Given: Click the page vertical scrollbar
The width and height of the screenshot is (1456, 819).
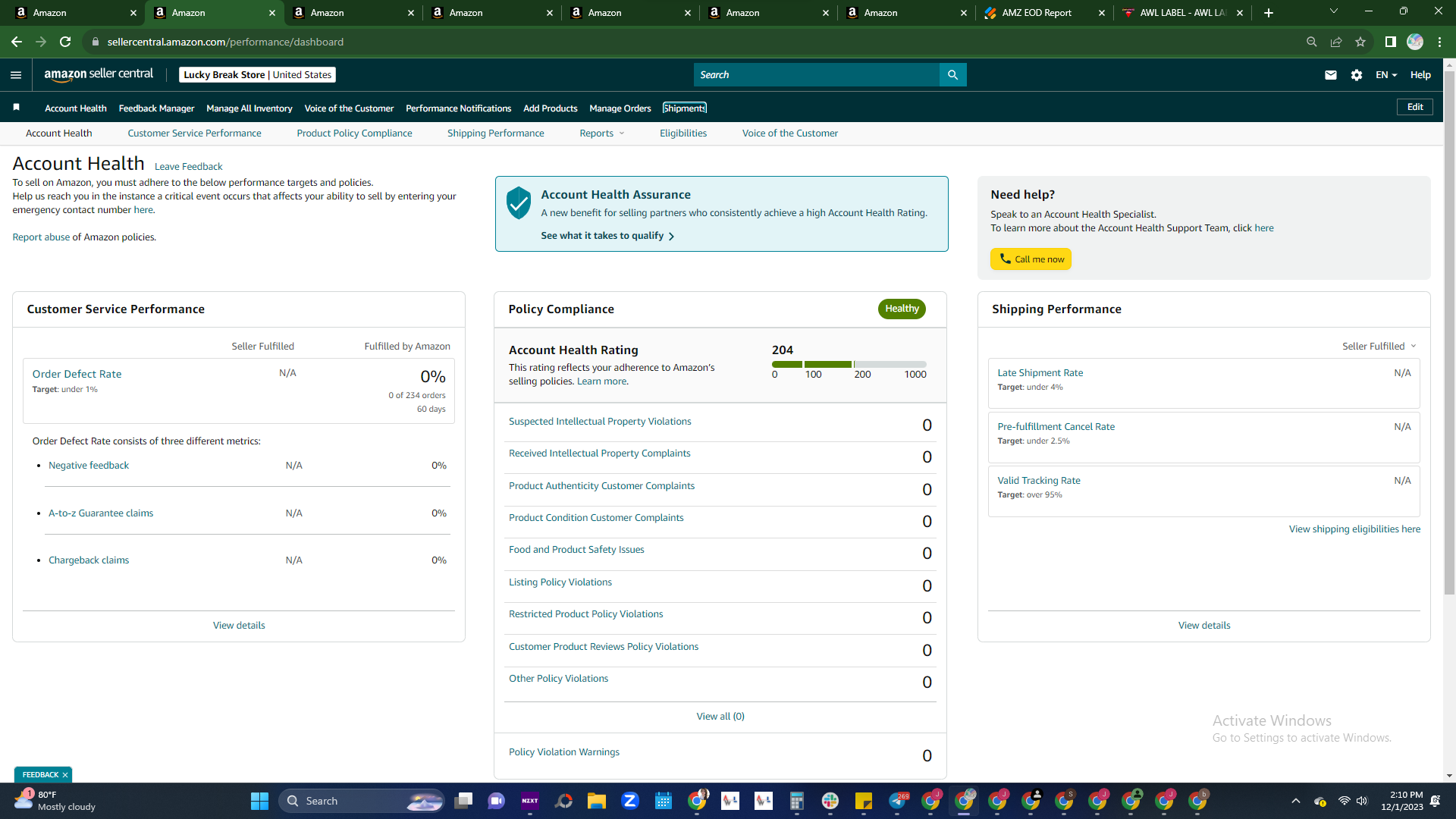Looking at the screenshot, I should [1449, 334].
